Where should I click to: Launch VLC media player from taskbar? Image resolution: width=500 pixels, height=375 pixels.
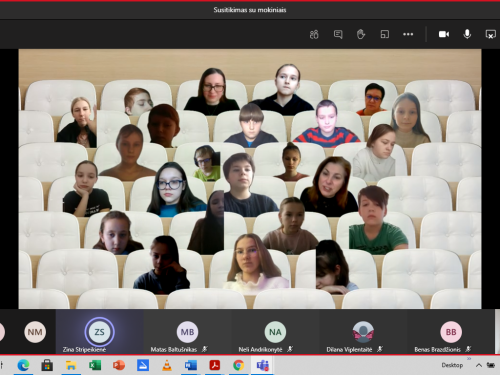[167, 365]
